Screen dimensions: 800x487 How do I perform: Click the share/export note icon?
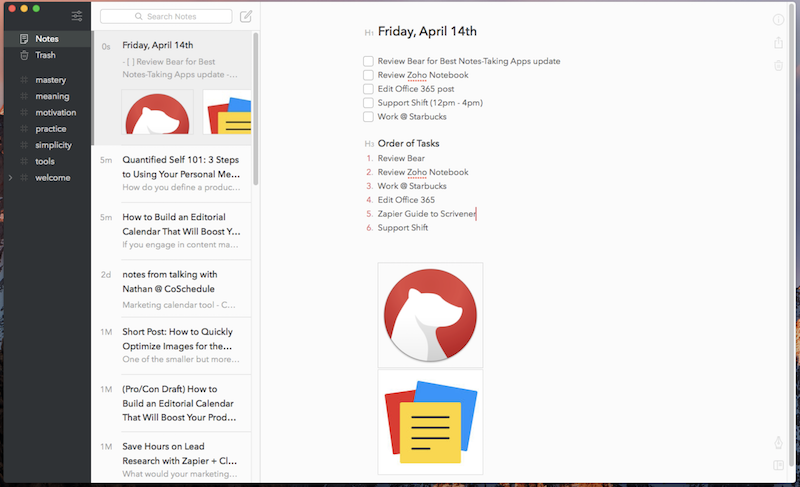pos(779,43)
